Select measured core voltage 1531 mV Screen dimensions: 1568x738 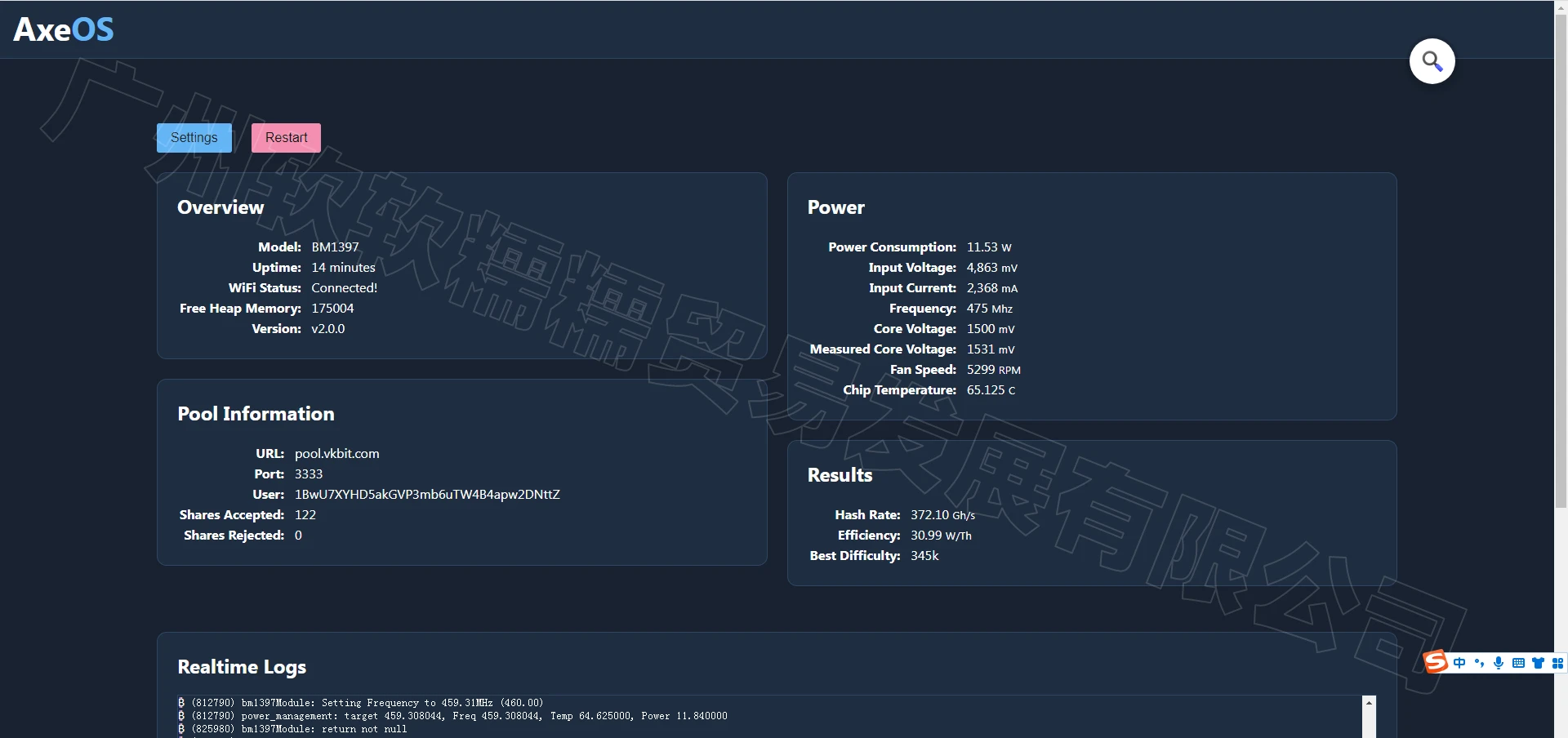point(991,349)
